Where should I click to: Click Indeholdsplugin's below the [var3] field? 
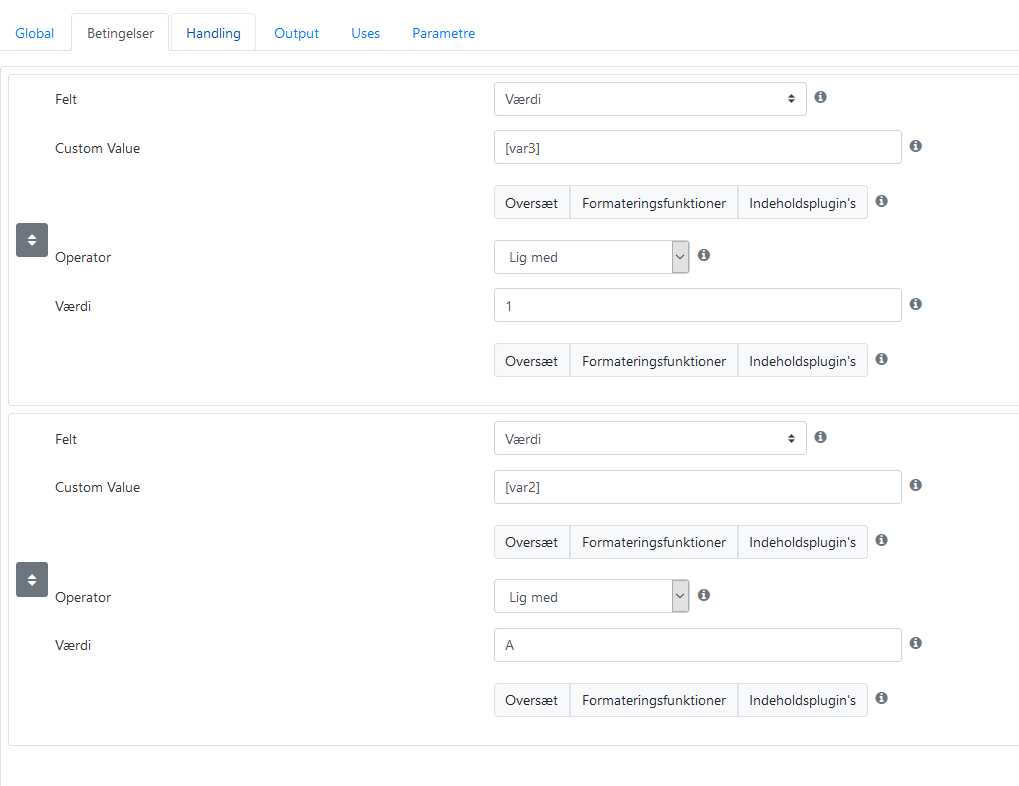coord(803,203)
